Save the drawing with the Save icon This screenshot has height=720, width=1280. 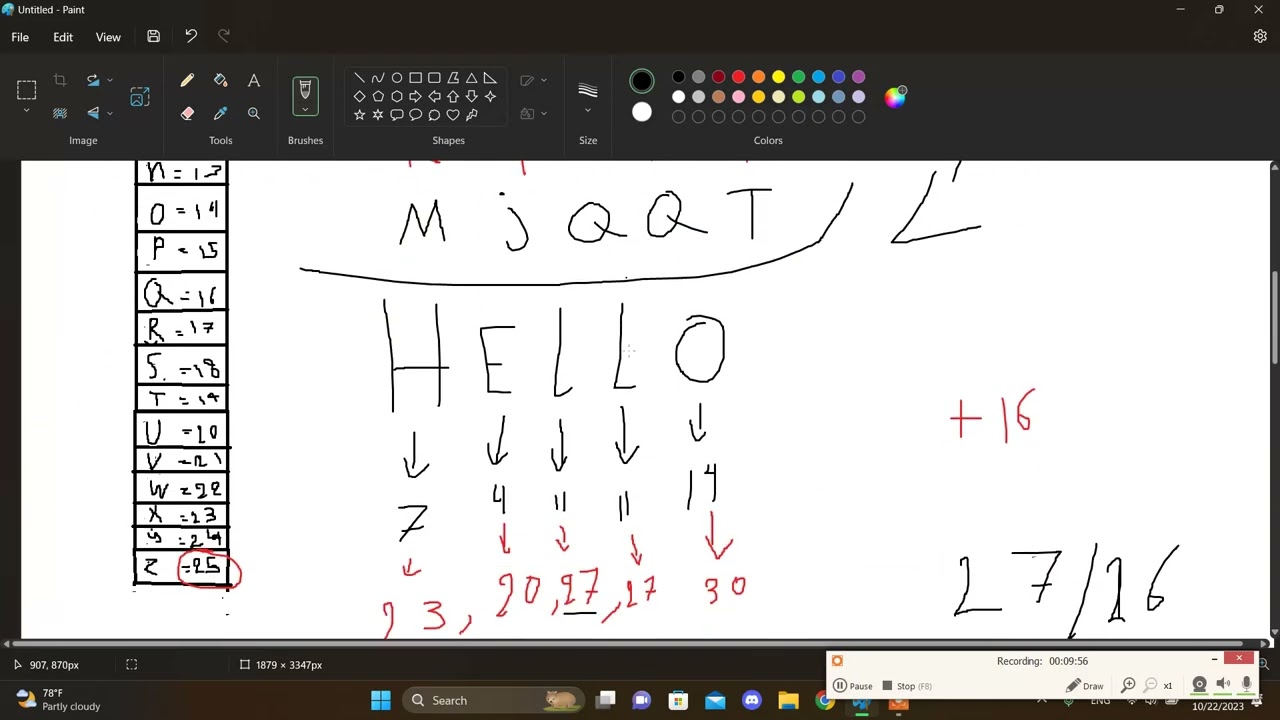153,37
